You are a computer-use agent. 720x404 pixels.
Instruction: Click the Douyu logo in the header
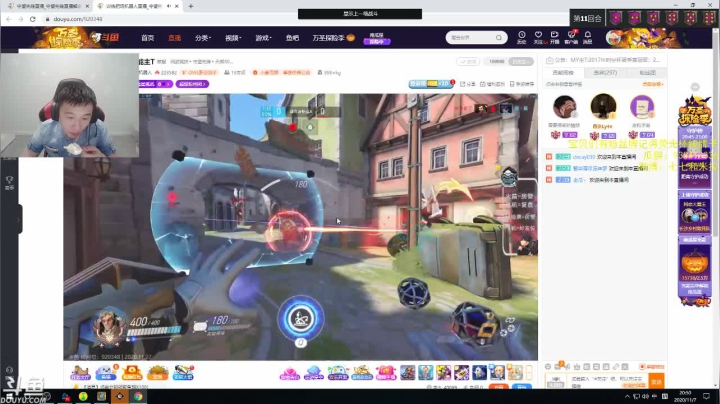[x=104, y=37]
